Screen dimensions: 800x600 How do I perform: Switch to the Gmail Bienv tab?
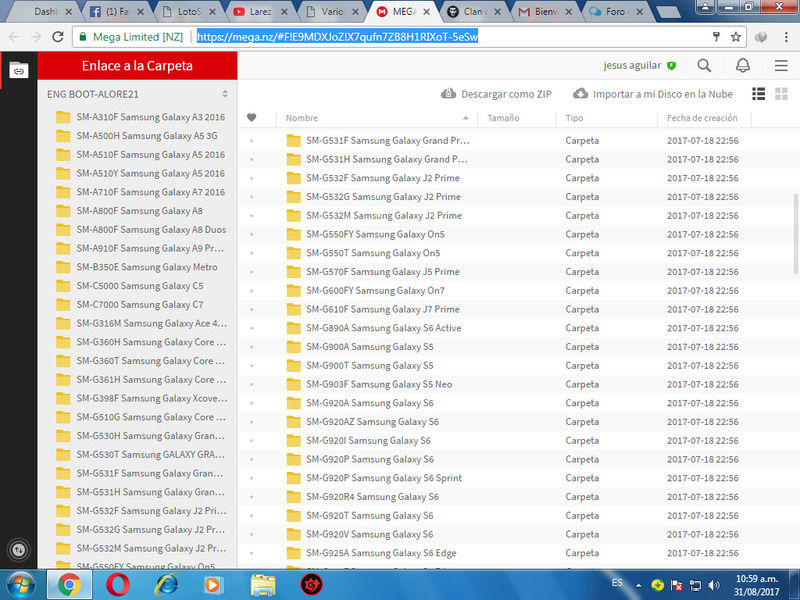545,11
